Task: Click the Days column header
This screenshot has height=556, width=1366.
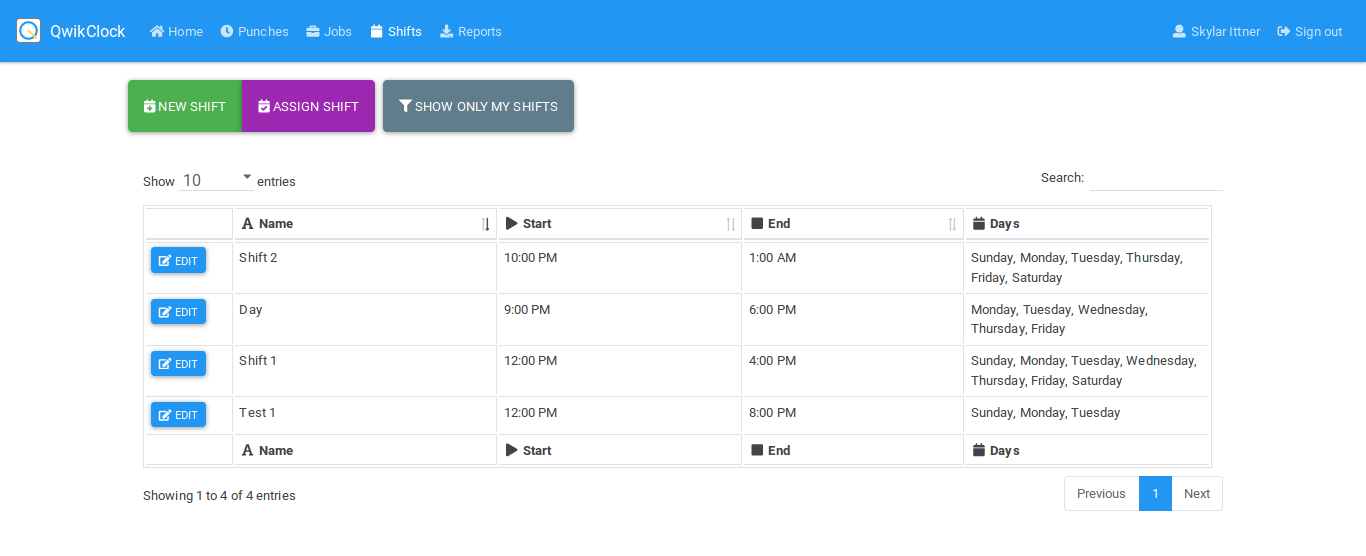Action: tap(1087, 224)
